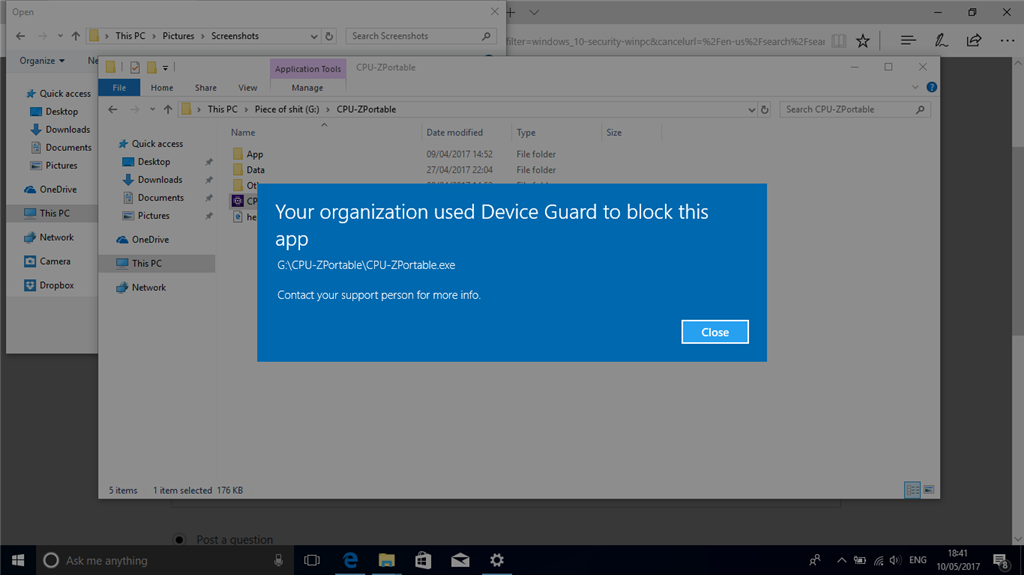This screenshot has width=1024, height=575.
Task: Click the Explorer help question mark icon
Action: tap(931, 87)
